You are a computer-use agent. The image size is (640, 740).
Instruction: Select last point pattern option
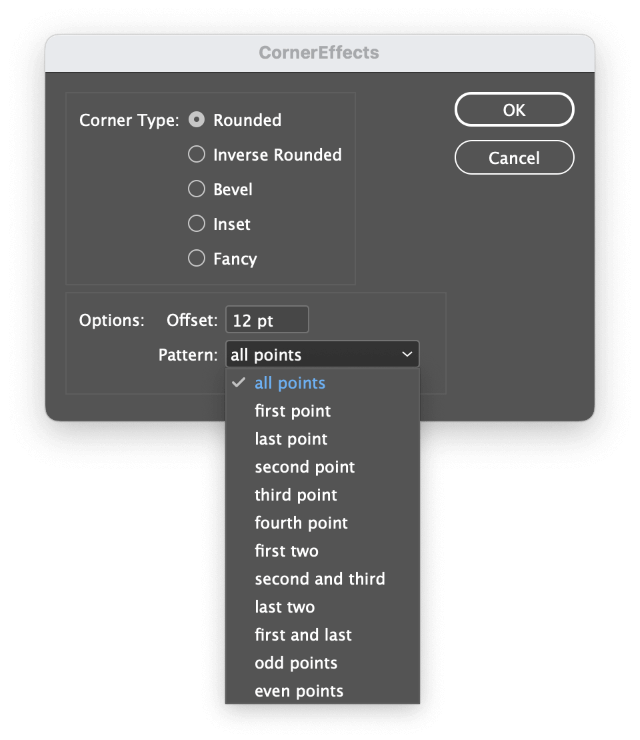(322, 439)
